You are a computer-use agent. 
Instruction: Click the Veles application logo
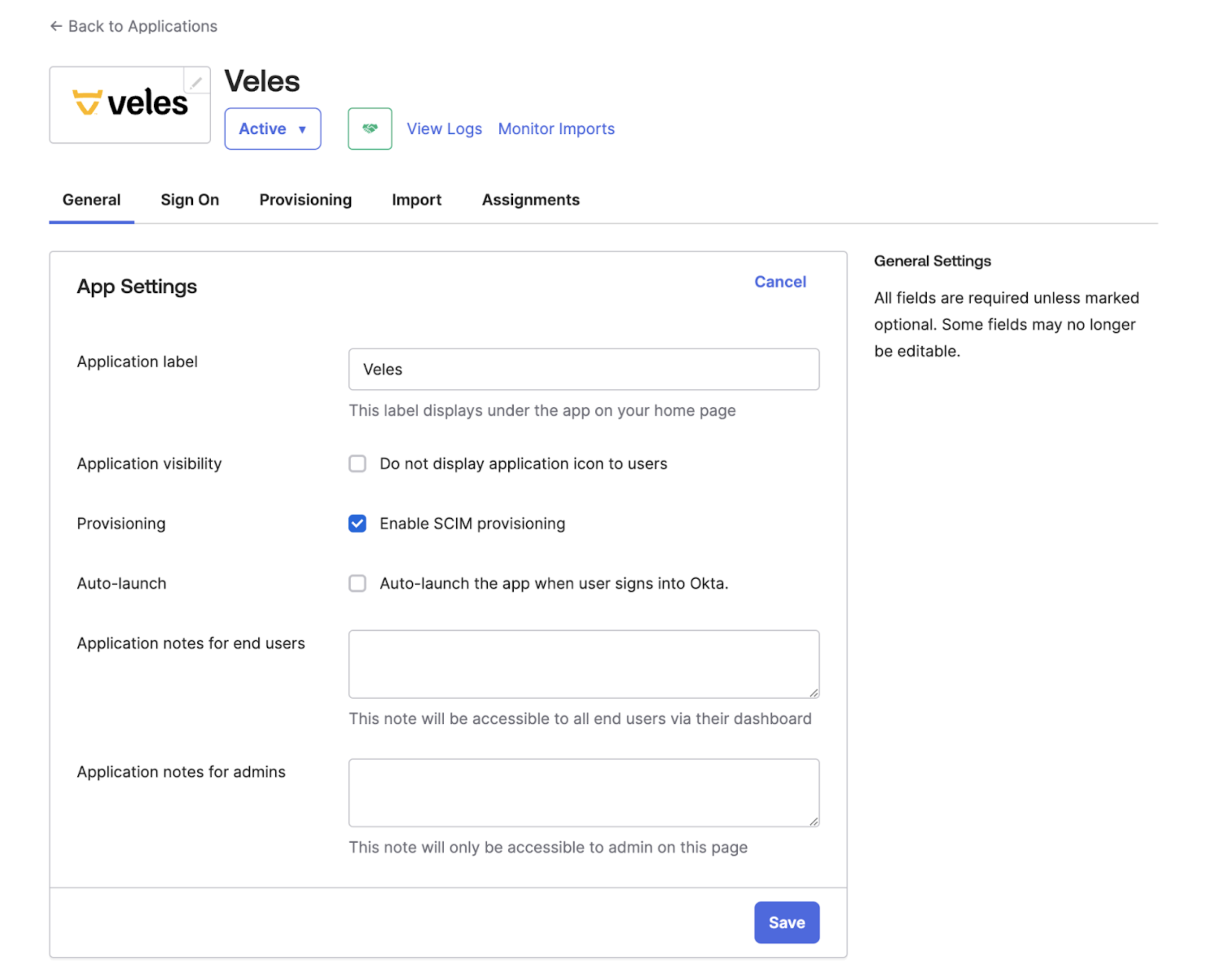tap(130, 105)
